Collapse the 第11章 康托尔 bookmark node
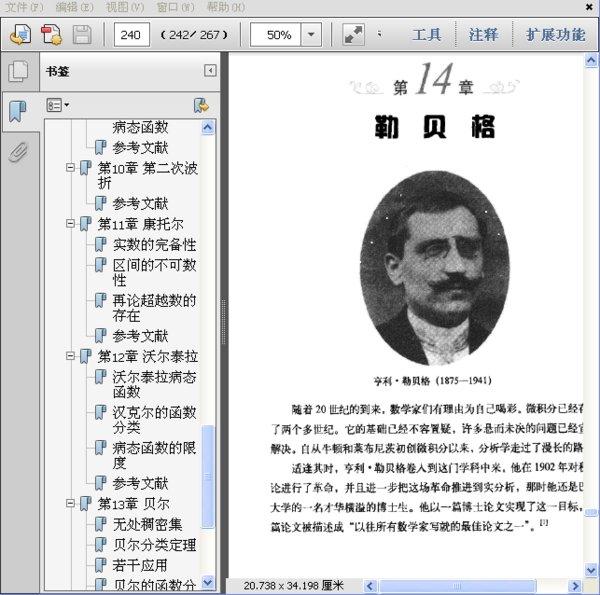The image size is (600, 595). click(x=70, y=223)
